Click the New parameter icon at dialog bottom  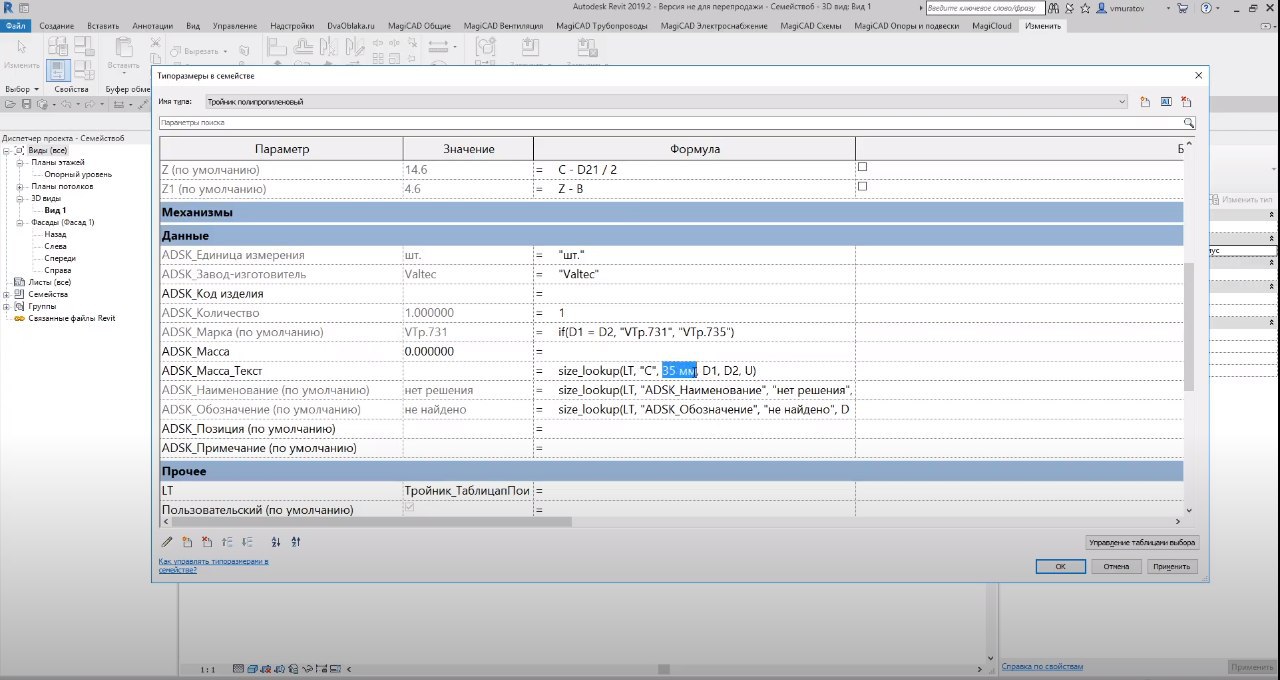point(186,542)
